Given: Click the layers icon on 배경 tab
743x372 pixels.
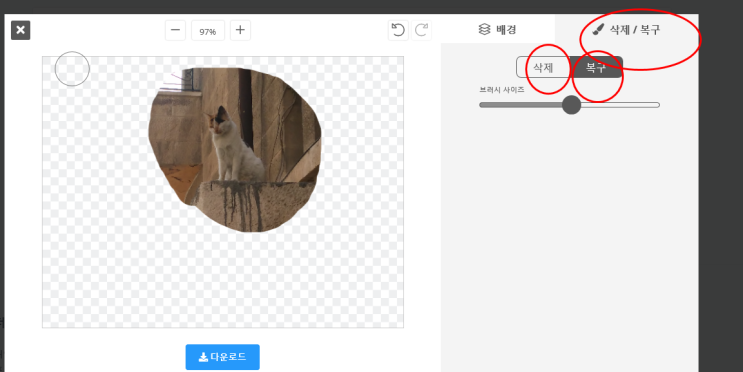Looking at the screenshot, I should pyautogui.click(x=484, y=29).
